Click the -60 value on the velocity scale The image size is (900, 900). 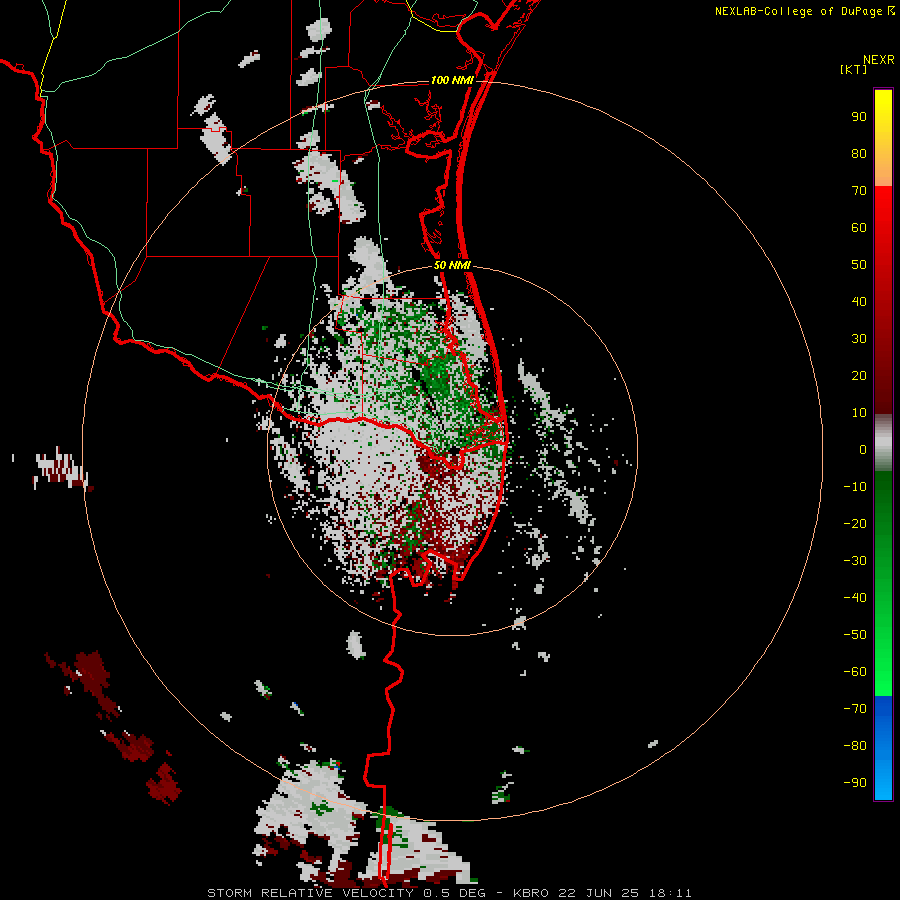tap(855, 672)
